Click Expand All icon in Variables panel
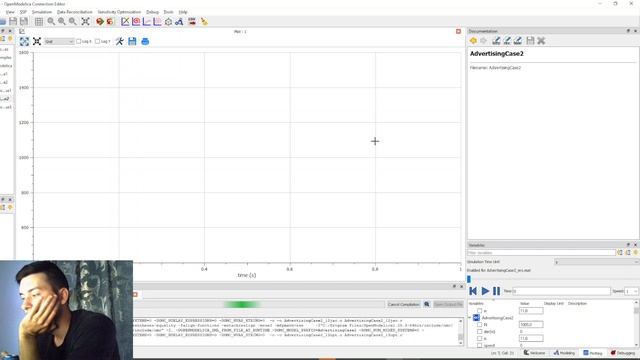The width and height of the screenshot is (640, 360). pyautogui.click(x=620, y=253)
